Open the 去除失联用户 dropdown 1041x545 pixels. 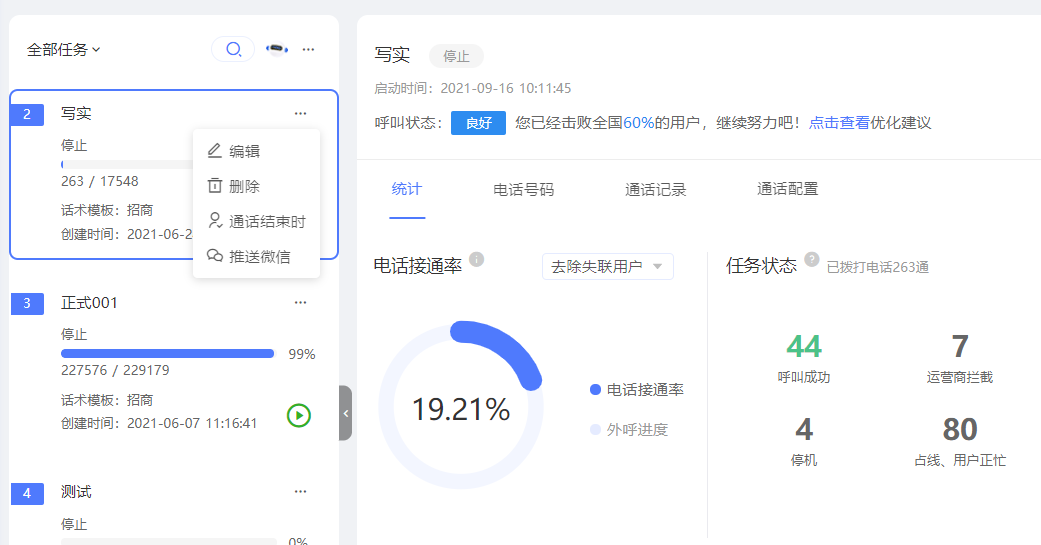[607, 266]
